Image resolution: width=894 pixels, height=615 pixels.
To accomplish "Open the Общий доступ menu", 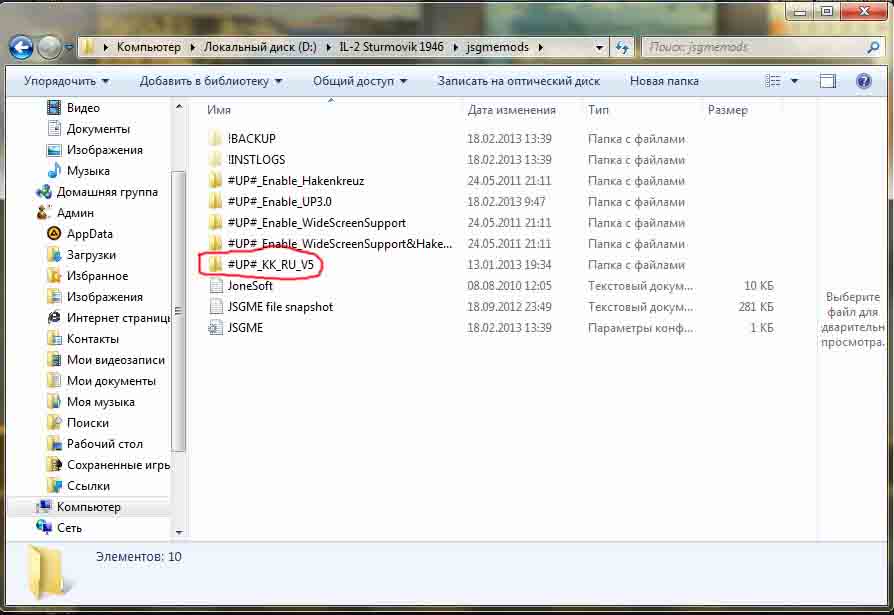I will click(360, 81).
